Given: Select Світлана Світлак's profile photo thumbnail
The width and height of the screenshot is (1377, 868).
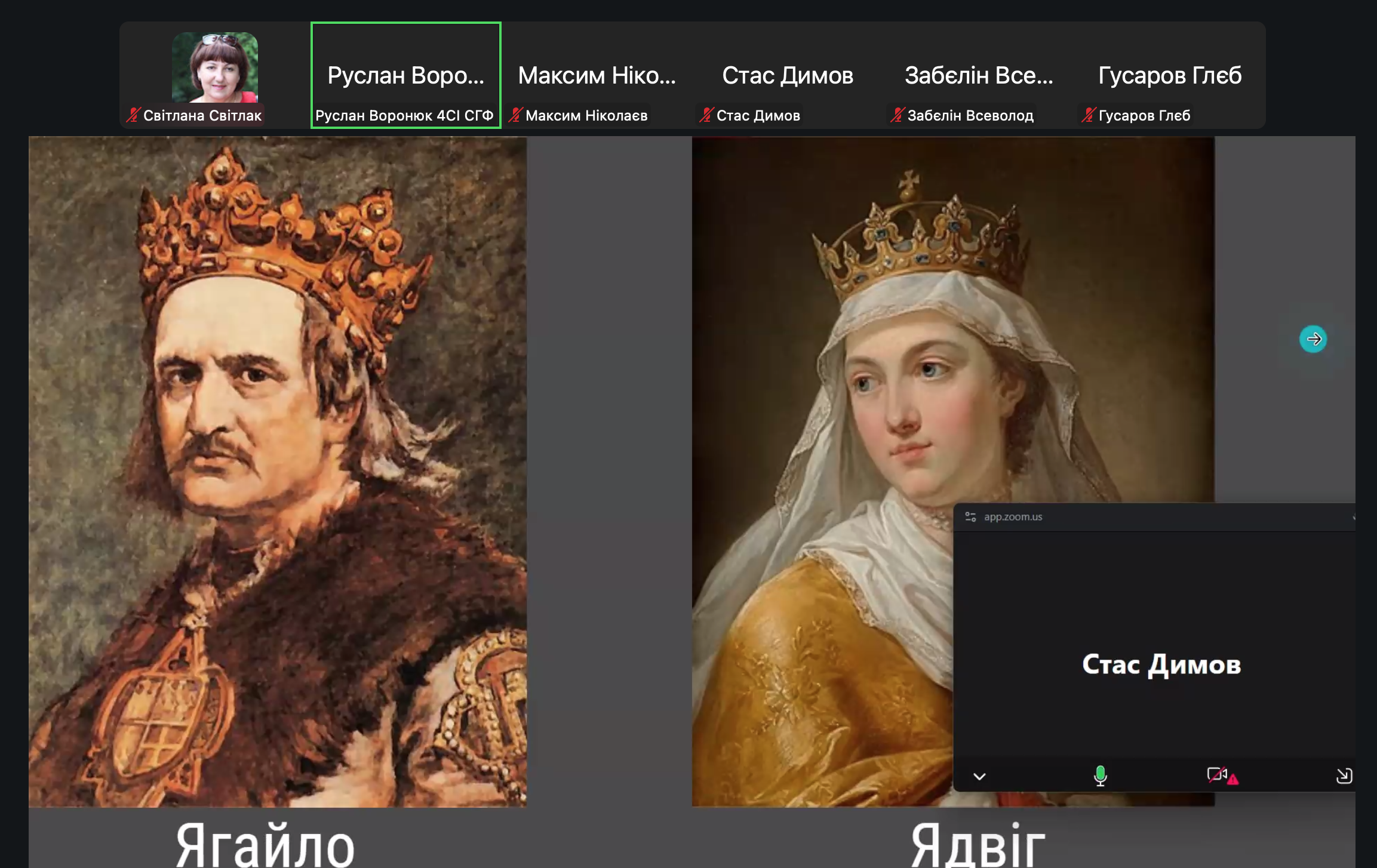Looking at the screenshot, I should pyautogui.click(x=215, y=67).
